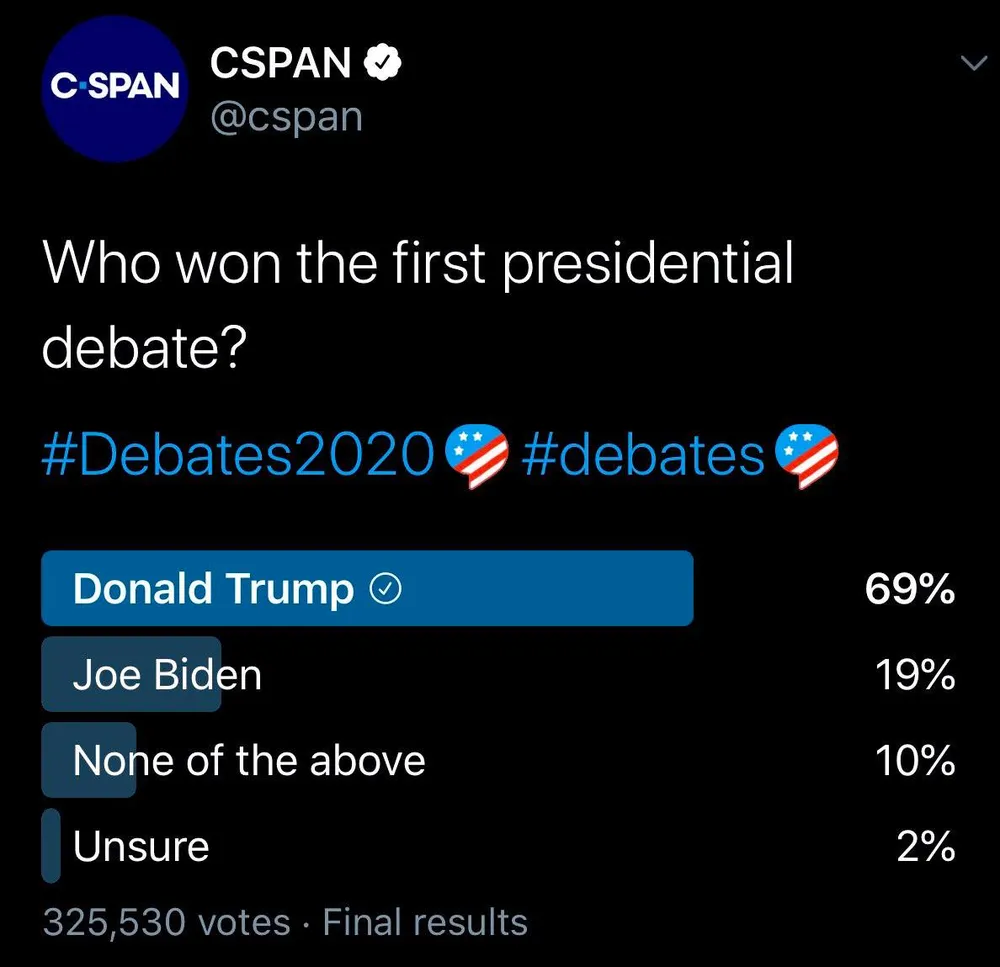Click the 19% result value
Screen dimensions: 1000x967
[914, 676]
